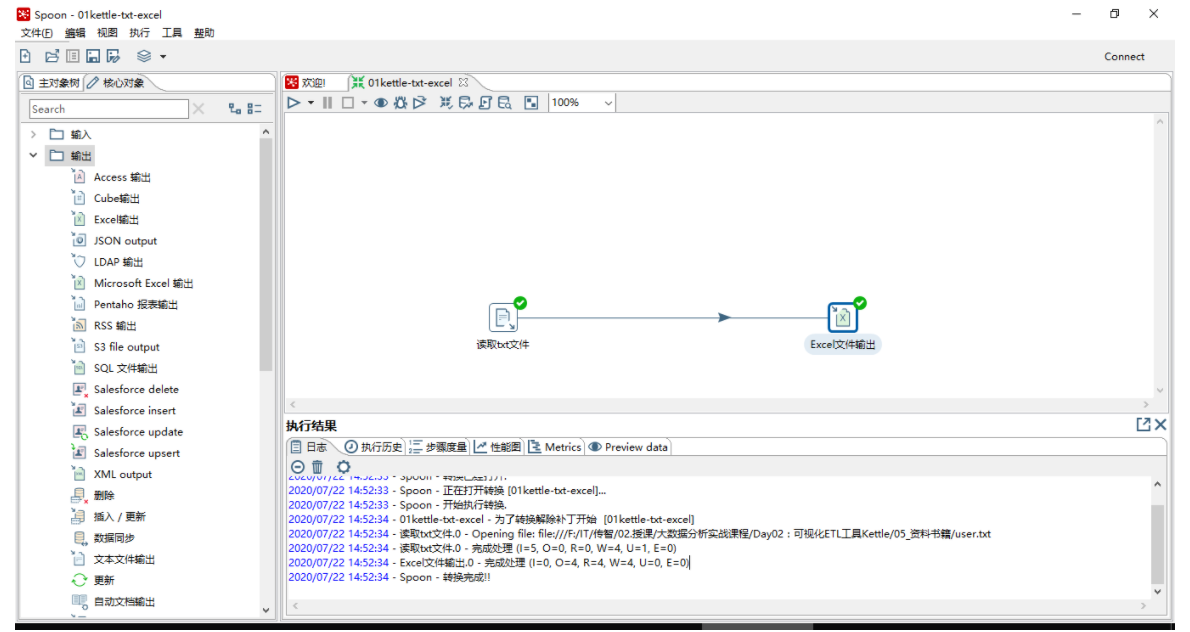The image size is (1190, 632).
Task: Stop the transformation with the square icon
Action: coord(348,102)
